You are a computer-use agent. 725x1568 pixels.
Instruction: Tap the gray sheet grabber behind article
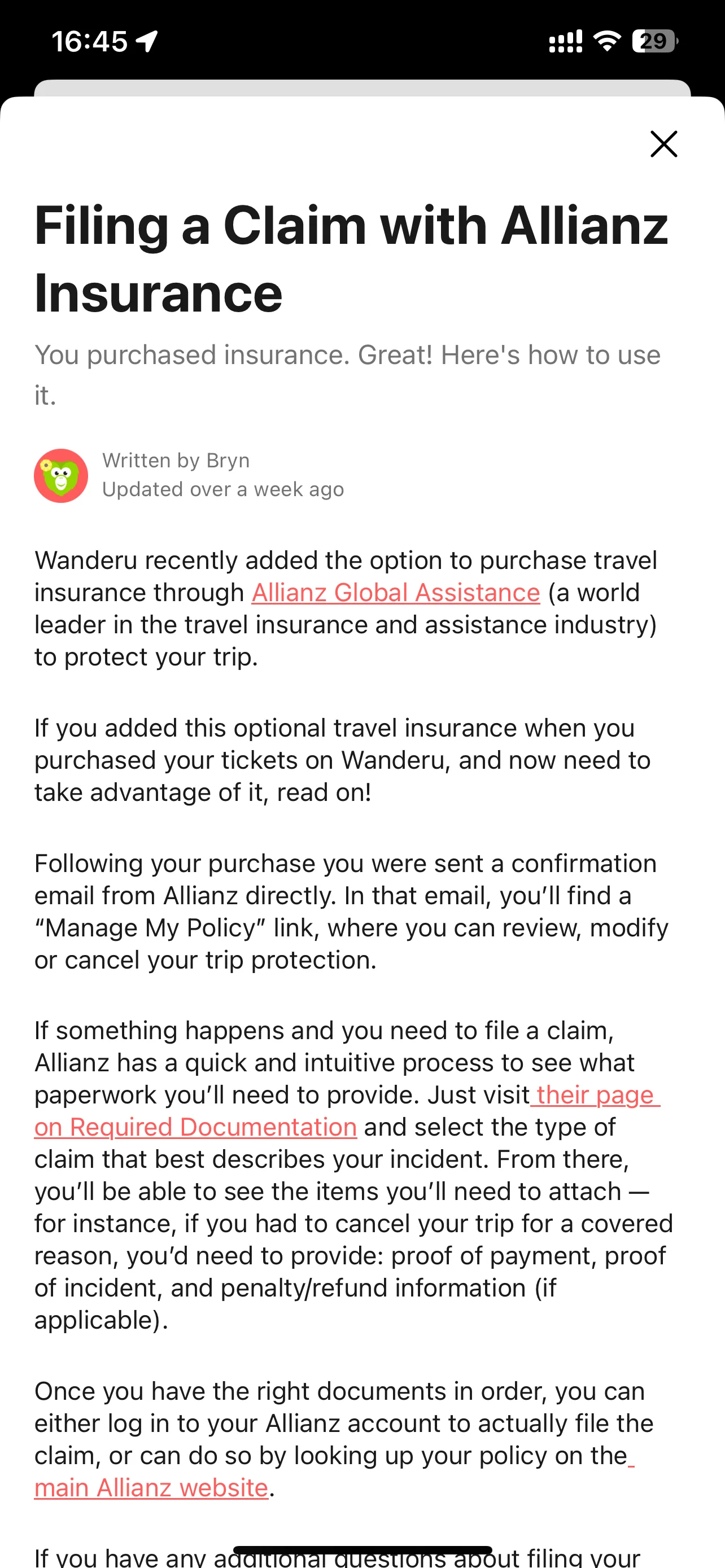point(362,88)
